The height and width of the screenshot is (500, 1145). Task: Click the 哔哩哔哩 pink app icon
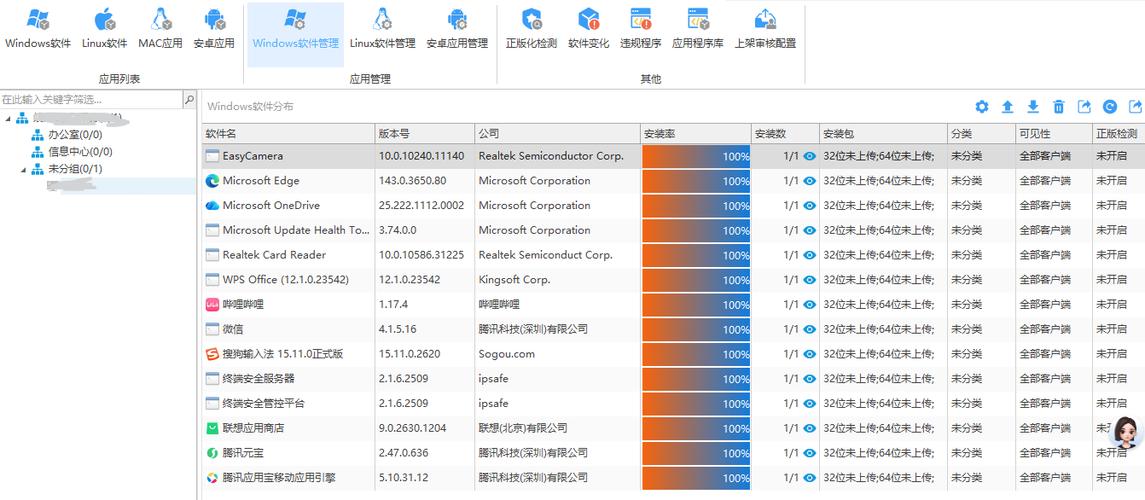[x=212, y=304]
